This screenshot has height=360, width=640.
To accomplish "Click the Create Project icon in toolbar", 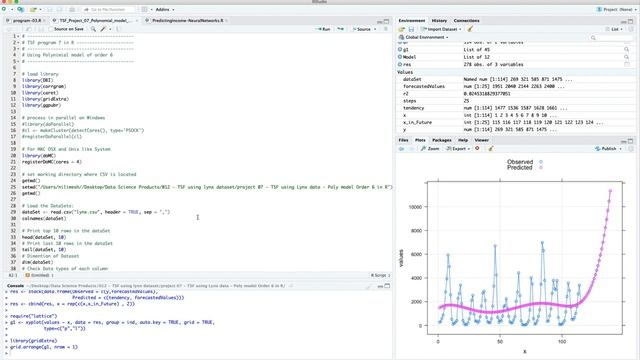I will tap(20, 9).
